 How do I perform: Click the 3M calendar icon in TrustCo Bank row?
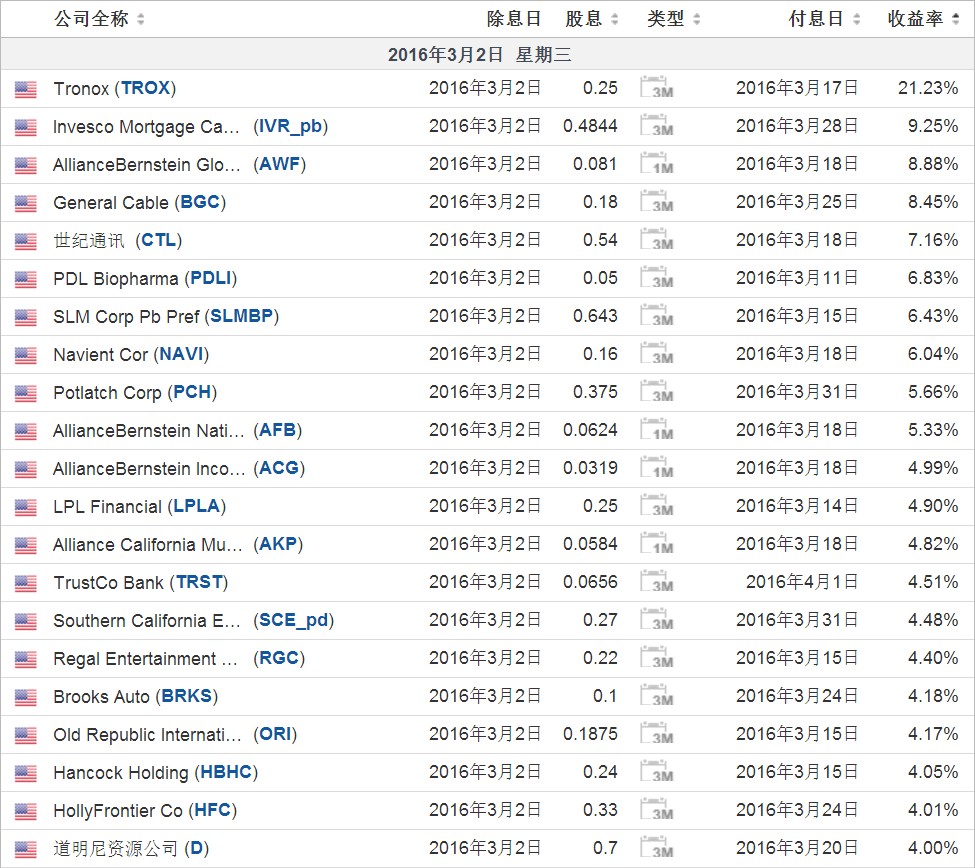pos(656,583)
